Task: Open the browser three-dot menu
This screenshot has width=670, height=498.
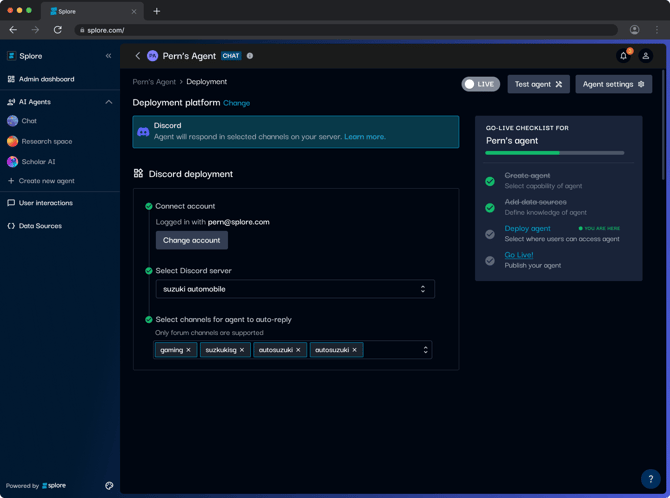Action: (x=657, y=29)
